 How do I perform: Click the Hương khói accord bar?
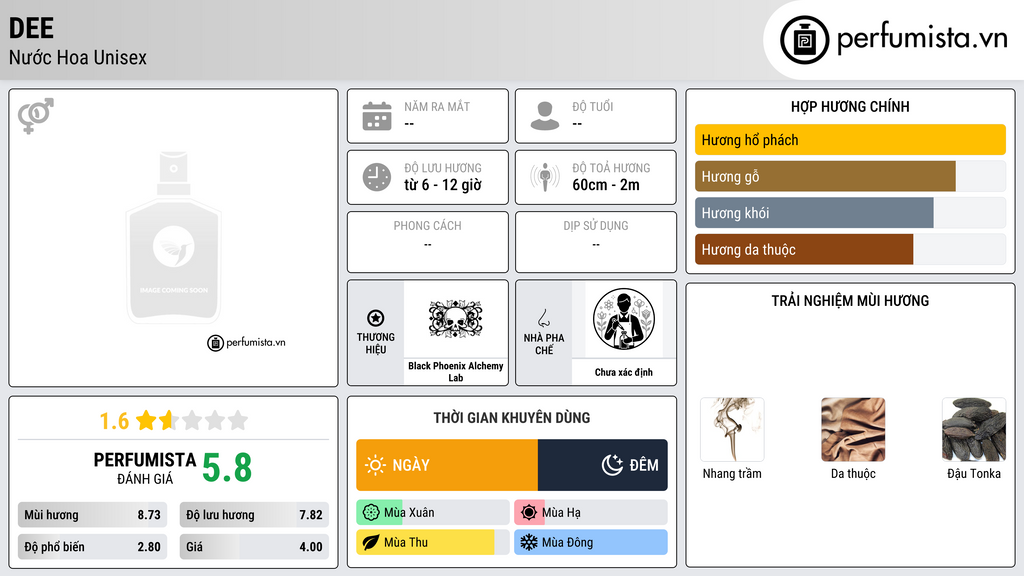(x=850, y=213)
